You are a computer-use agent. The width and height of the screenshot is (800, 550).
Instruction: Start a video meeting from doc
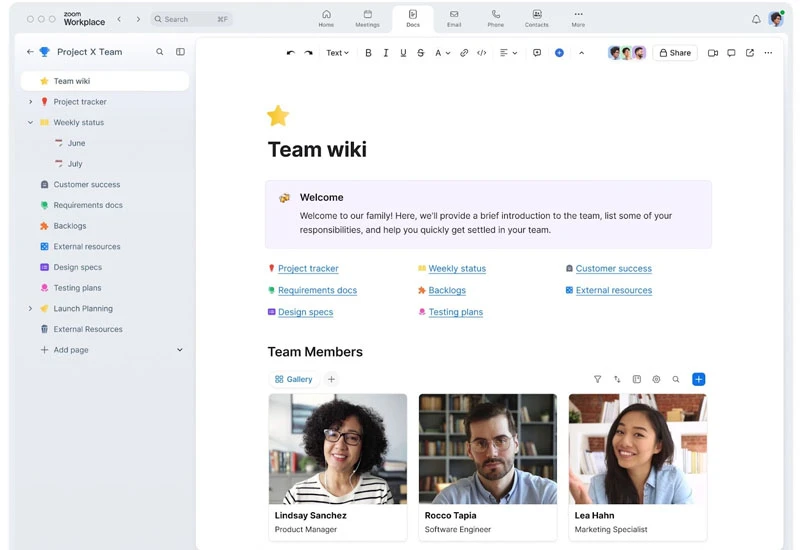[x=713, y=53]
